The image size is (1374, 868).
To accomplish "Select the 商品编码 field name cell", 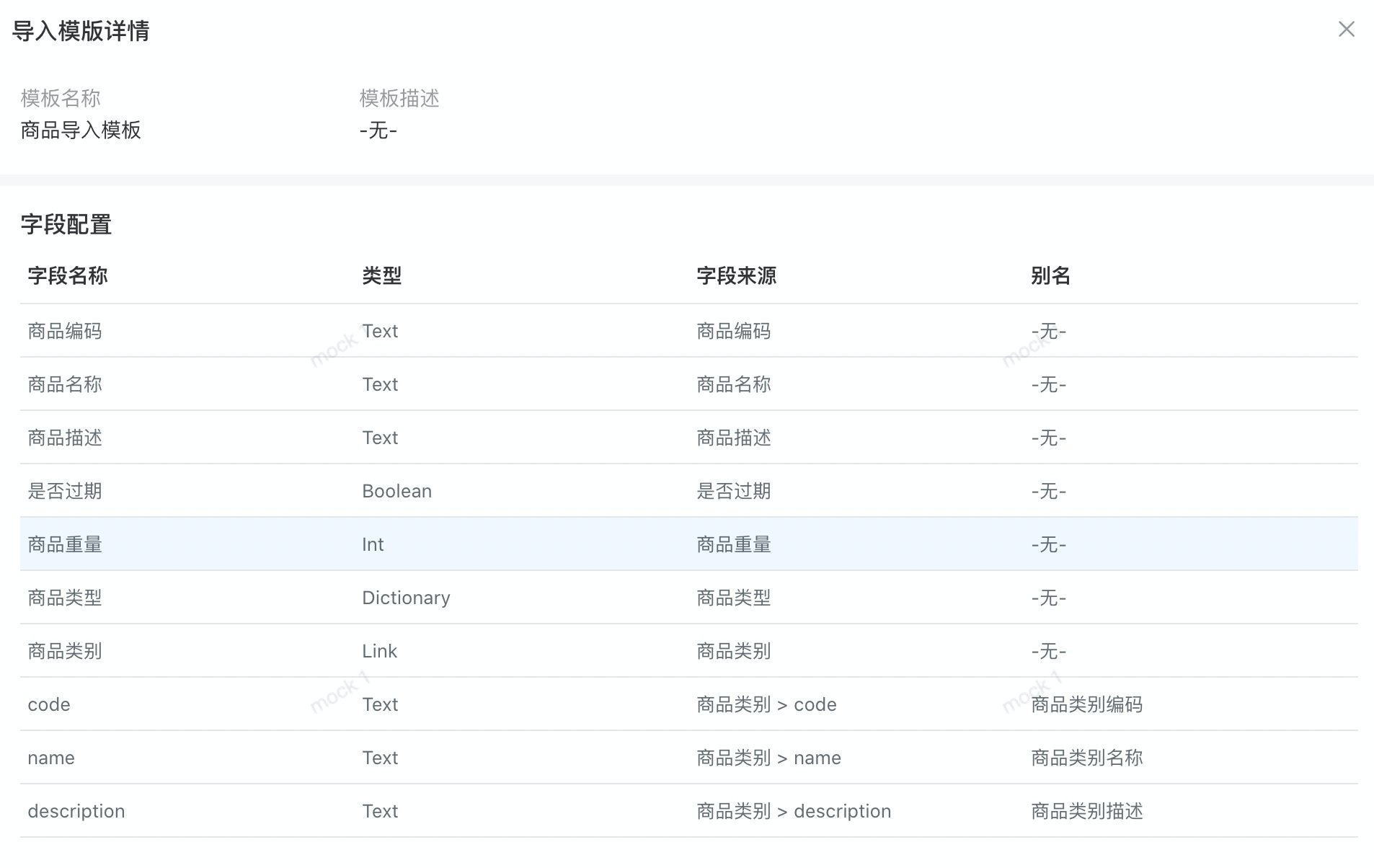I will [x=65, y=332].
